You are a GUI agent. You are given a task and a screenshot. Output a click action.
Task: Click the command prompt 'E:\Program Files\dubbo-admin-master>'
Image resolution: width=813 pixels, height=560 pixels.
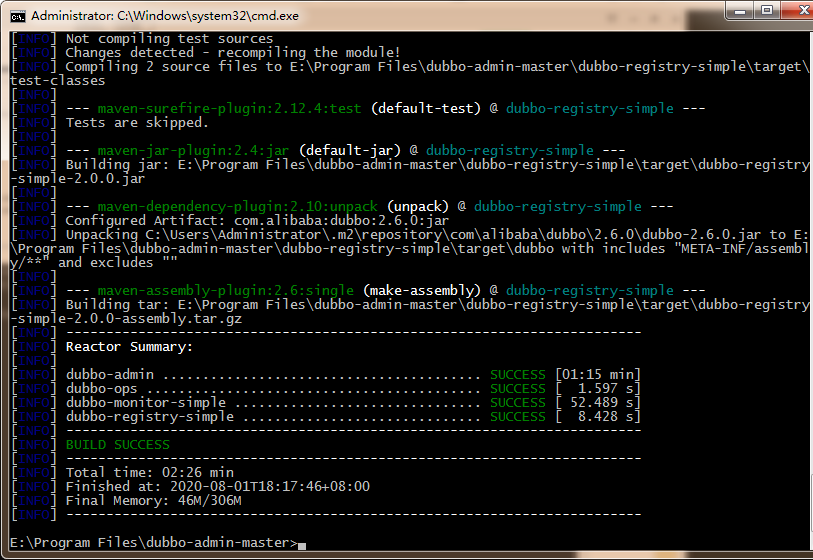pyautogui.click(x=154, y=543)
